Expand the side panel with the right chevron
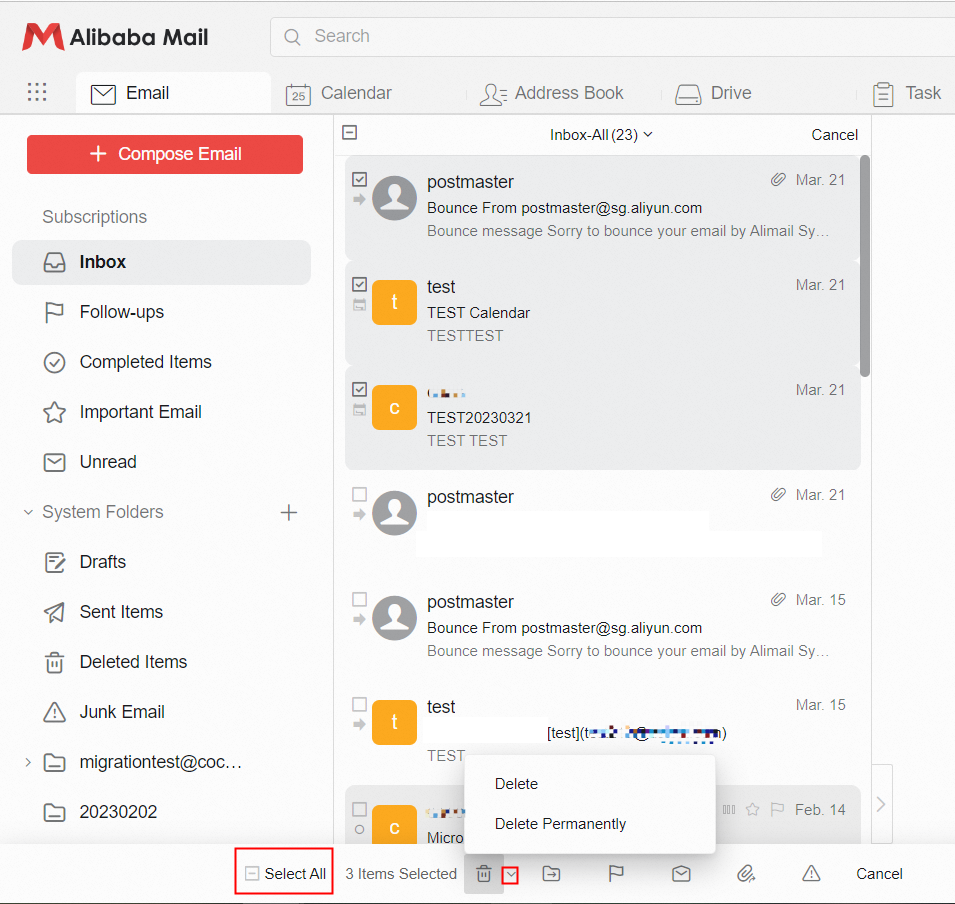 [881, 804]
